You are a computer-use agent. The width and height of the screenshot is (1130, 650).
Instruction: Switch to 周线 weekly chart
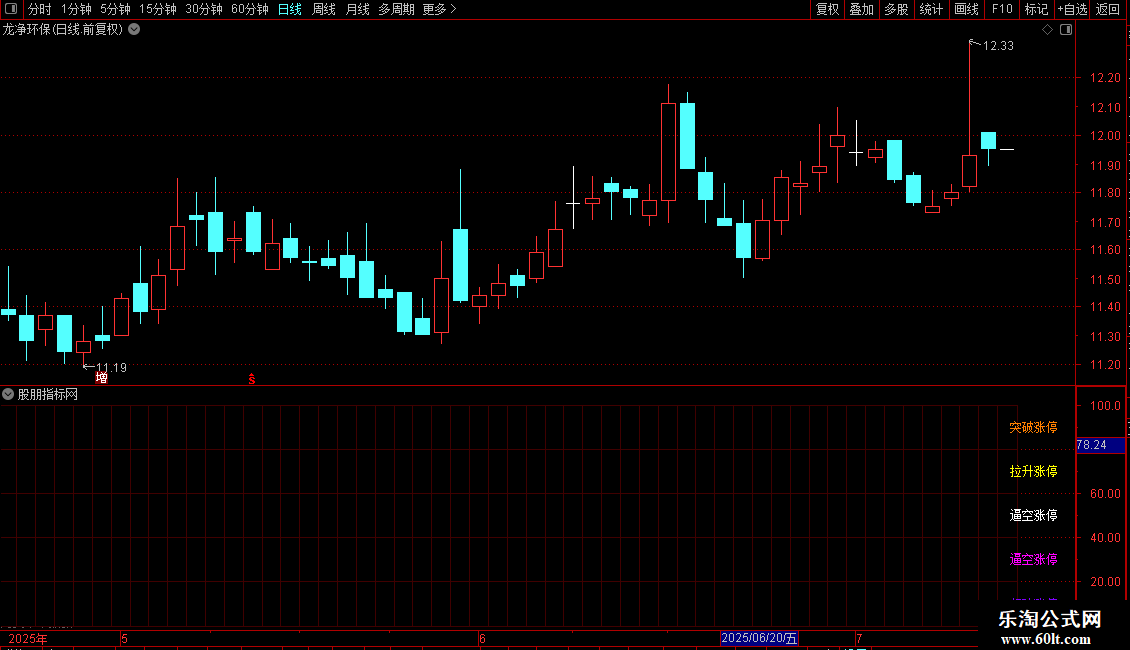click(324, 9)
